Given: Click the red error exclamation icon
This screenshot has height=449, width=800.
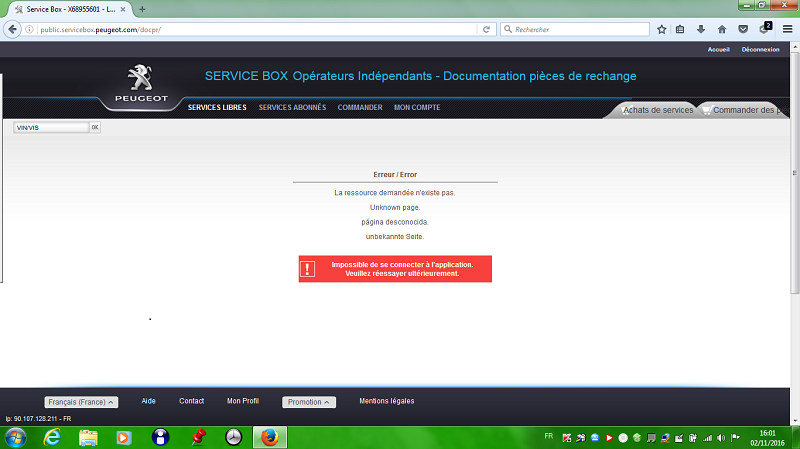Looking at the screenshot, I should pos(307,269).
